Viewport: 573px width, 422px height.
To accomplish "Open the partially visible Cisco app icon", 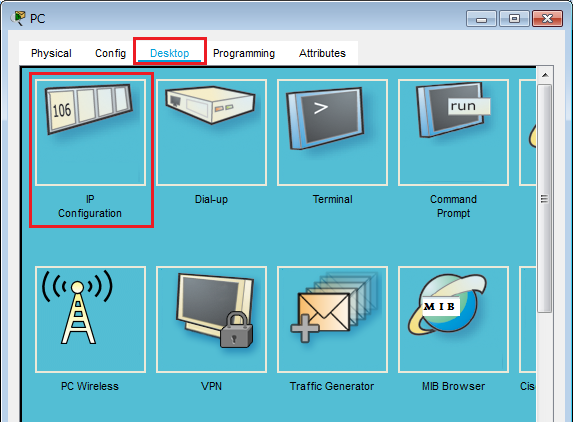I will (528, 320).
